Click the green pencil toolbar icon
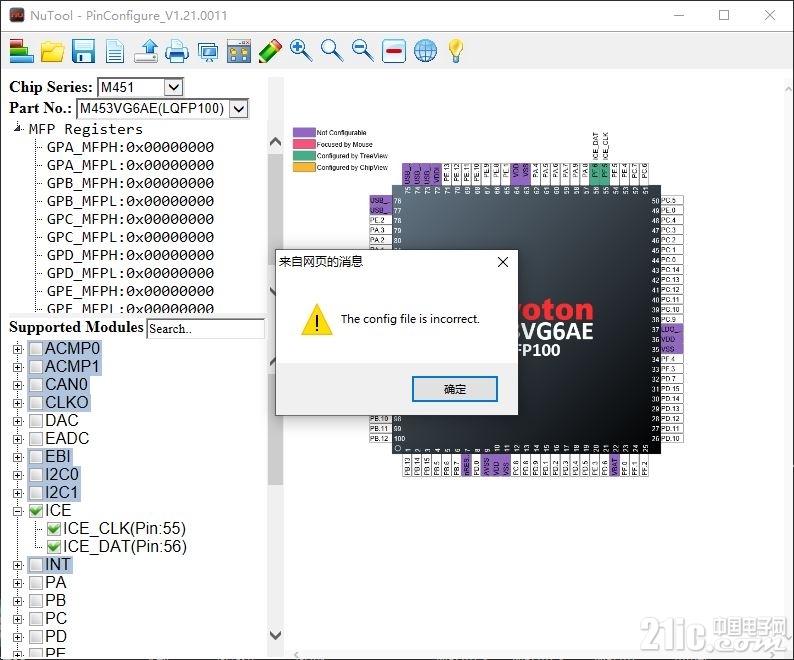The image size is (794, 660). point(270,51)
